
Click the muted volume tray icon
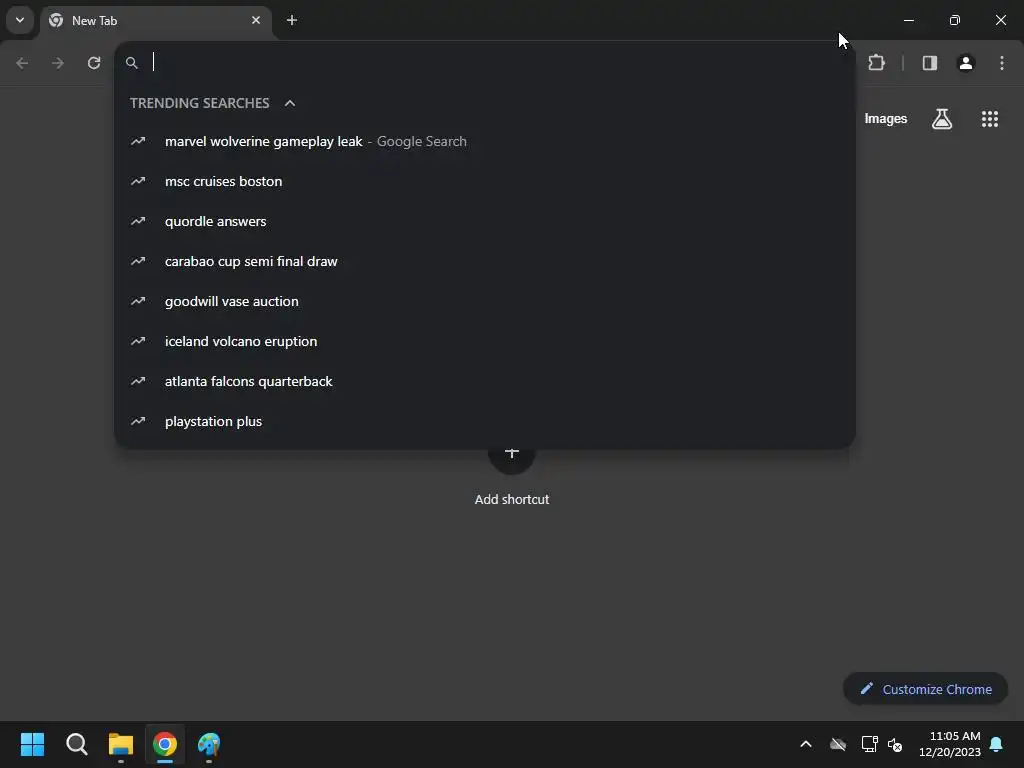pos(895,744)
